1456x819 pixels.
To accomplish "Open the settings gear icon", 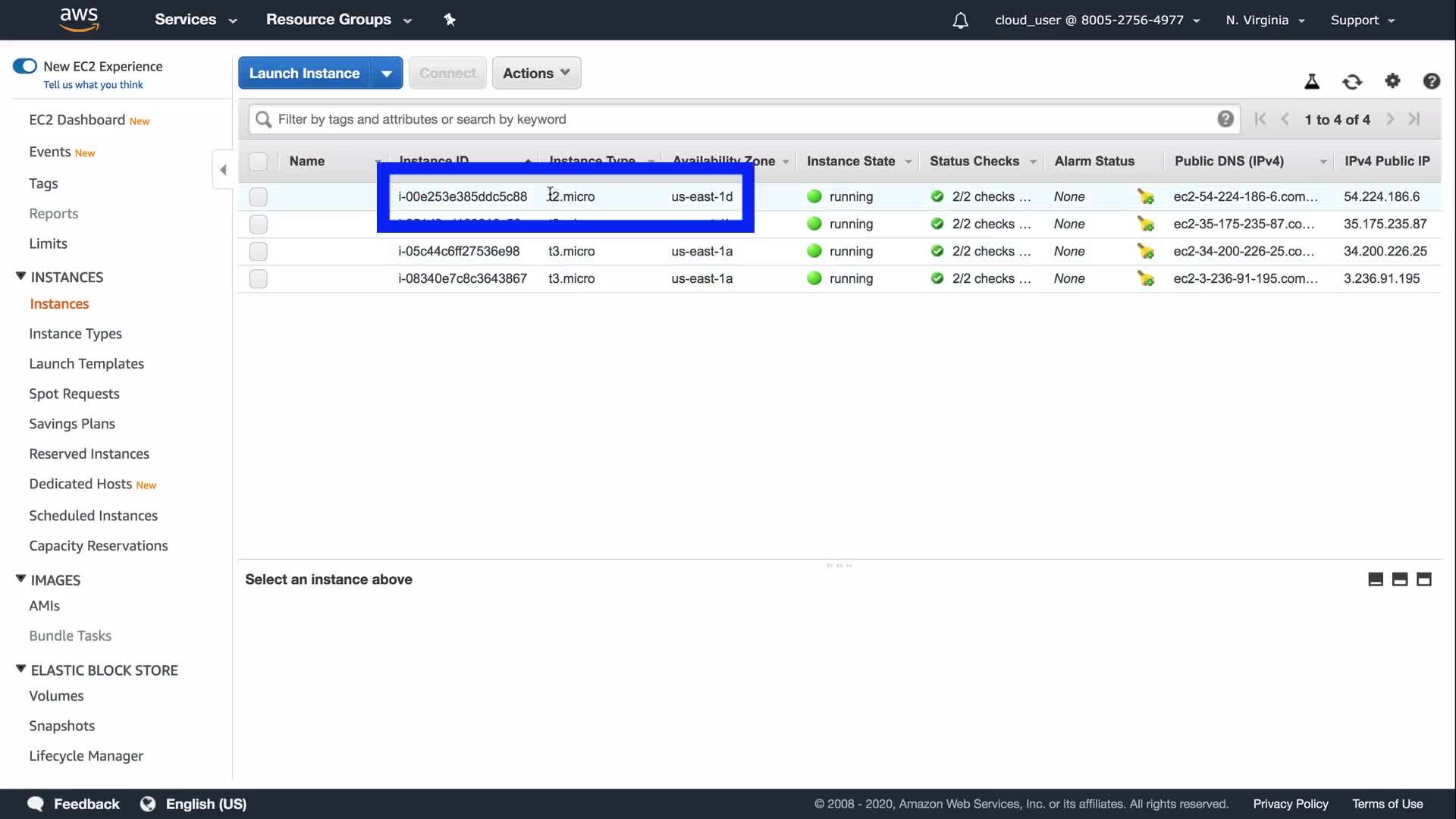I will pyautogui.click(x=1392, y=80).
